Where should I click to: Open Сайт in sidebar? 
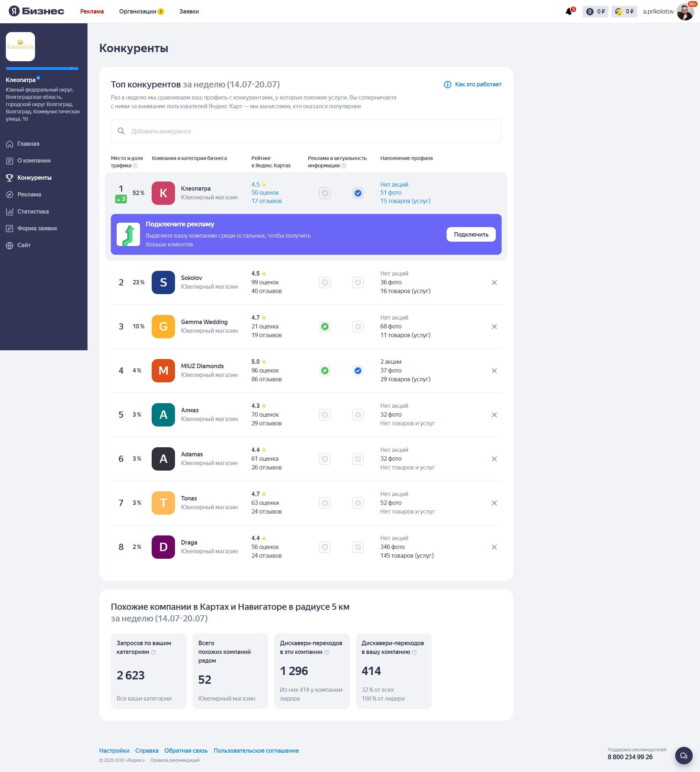tap(24, 245)
